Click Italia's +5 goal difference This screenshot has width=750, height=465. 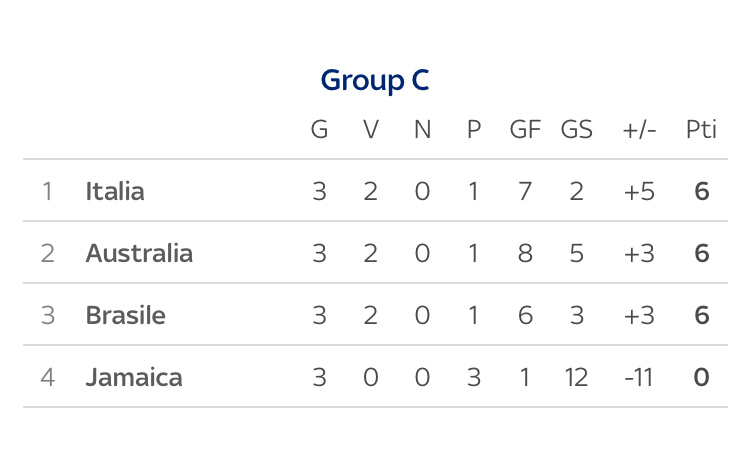(639, 191)
